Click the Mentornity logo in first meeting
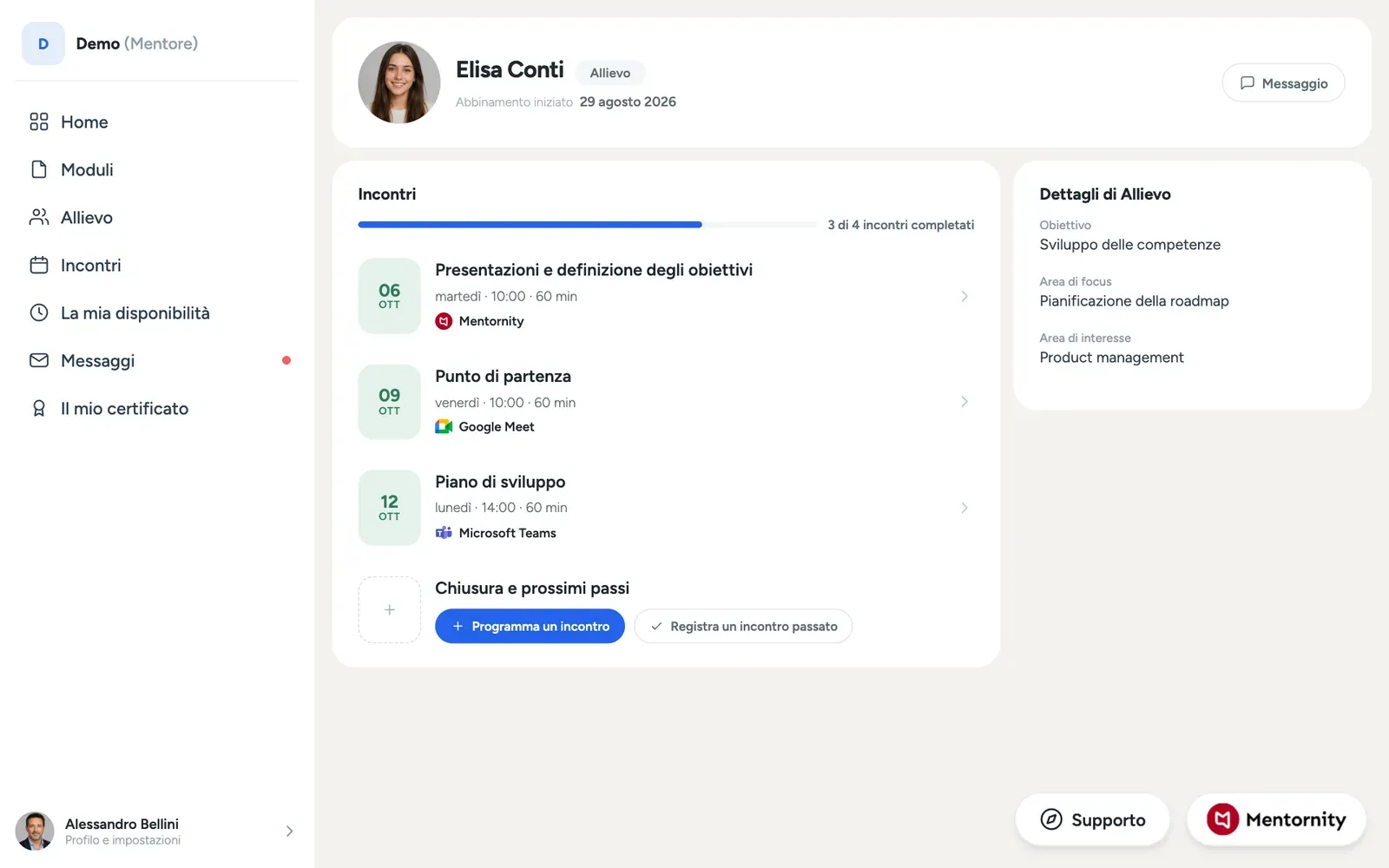 click(444, 321)
